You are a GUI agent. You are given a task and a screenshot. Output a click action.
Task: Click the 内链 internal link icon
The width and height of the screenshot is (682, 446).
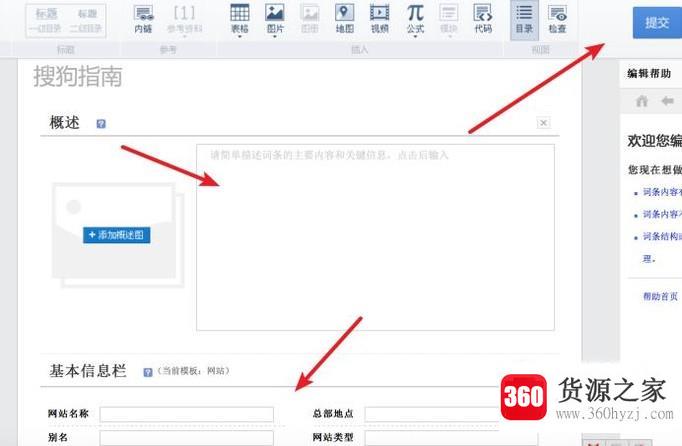(144, 20)
